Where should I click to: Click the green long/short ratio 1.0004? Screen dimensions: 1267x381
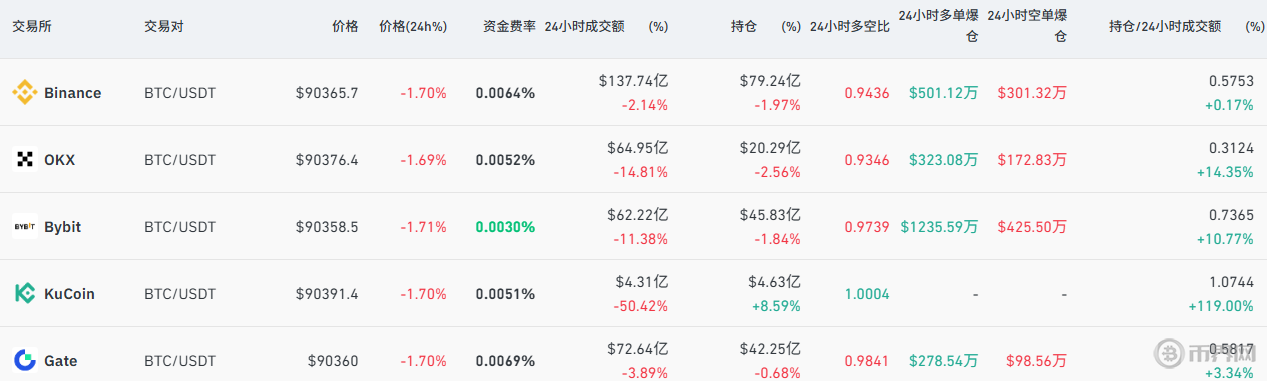(867, 294)
